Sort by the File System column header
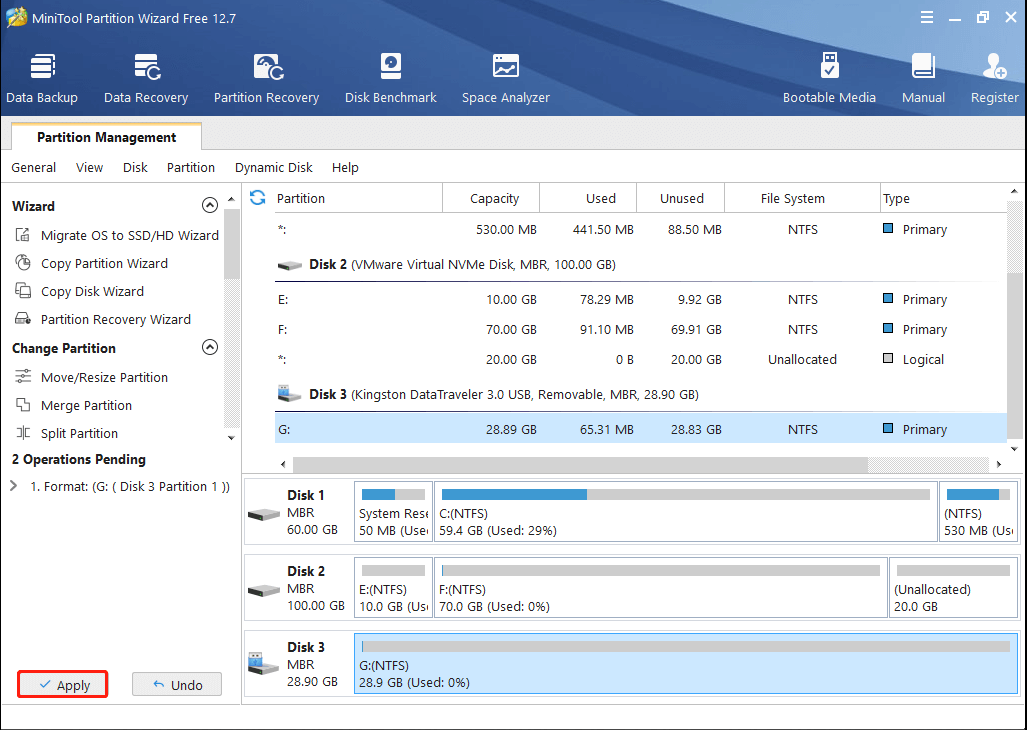The height and width of the screenshot is (730, 1027). point(802,198)
